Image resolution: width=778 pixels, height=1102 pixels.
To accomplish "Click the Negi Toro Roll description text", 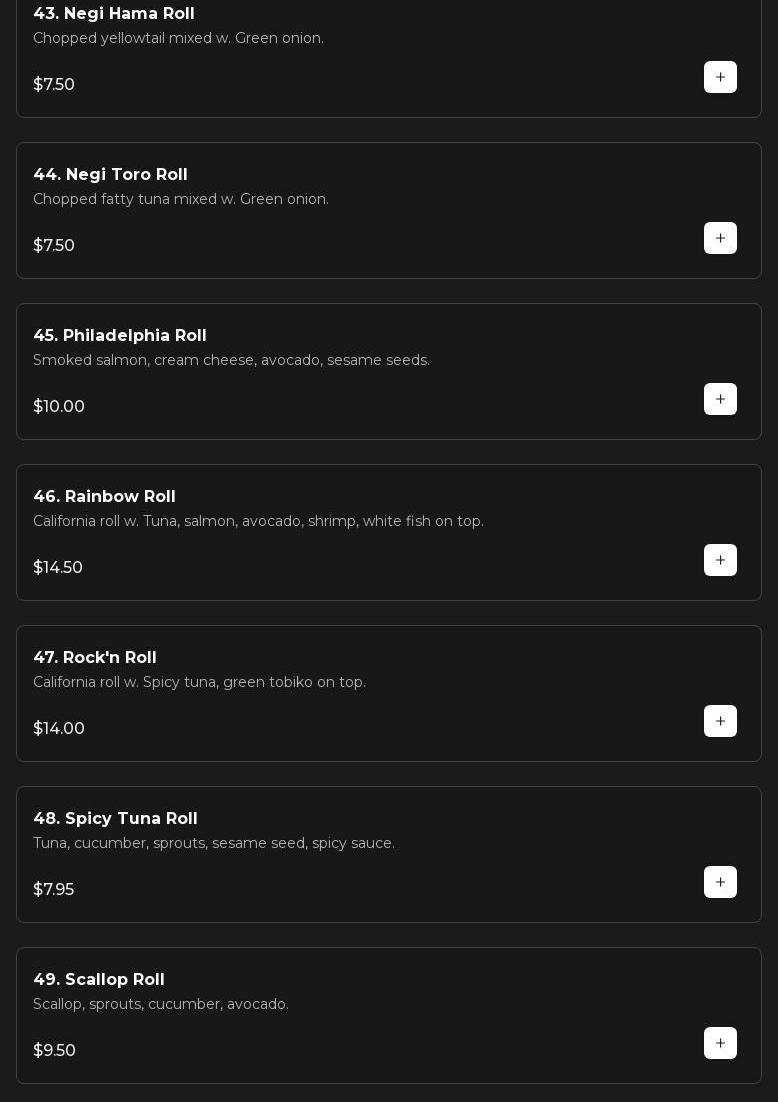I will click(x=180, y=199).
